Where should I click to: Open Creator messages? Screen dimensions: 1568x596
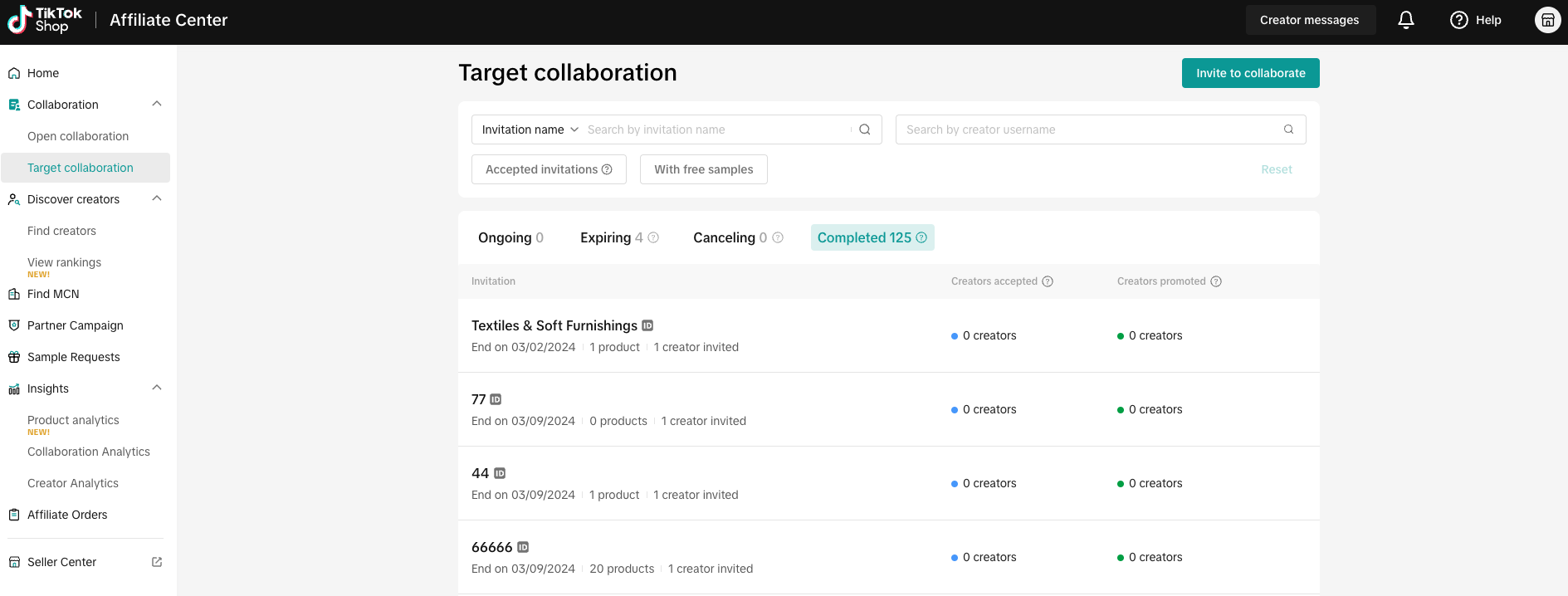pyautogui.click(x=1310, y=20)
